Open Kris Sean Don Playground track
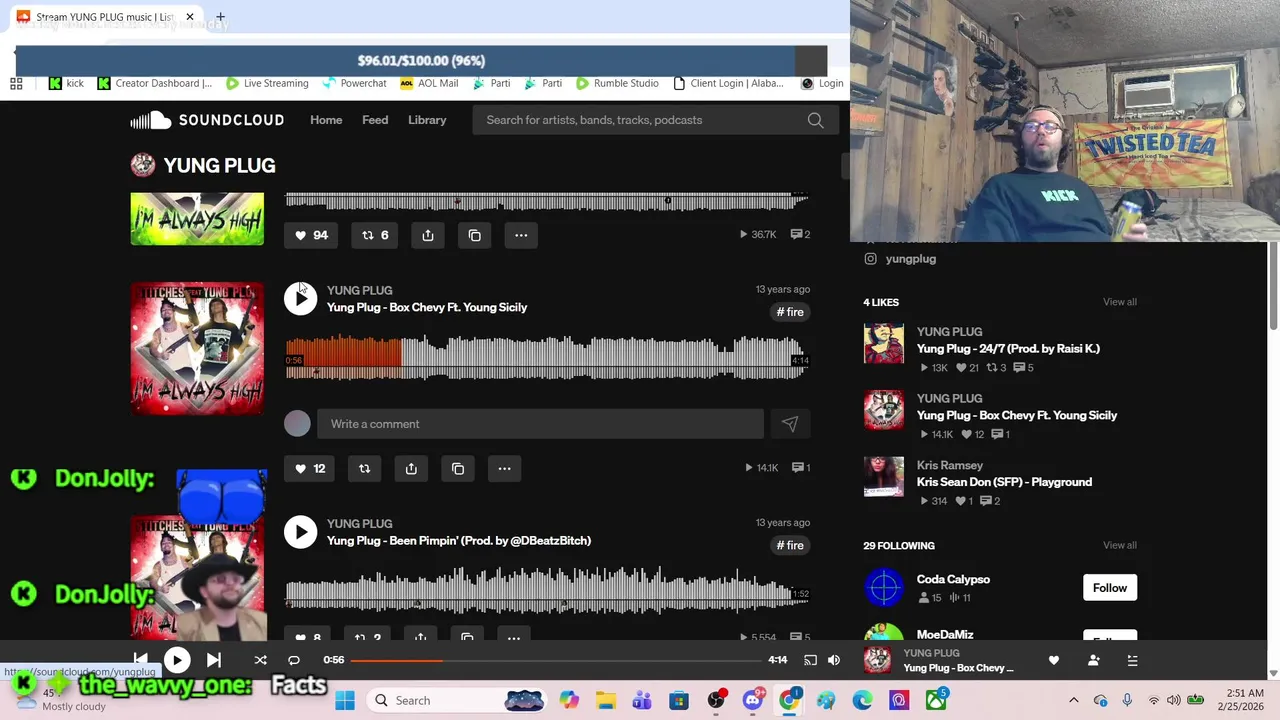Screen dimensions: 1280x720 [1004, 482]
